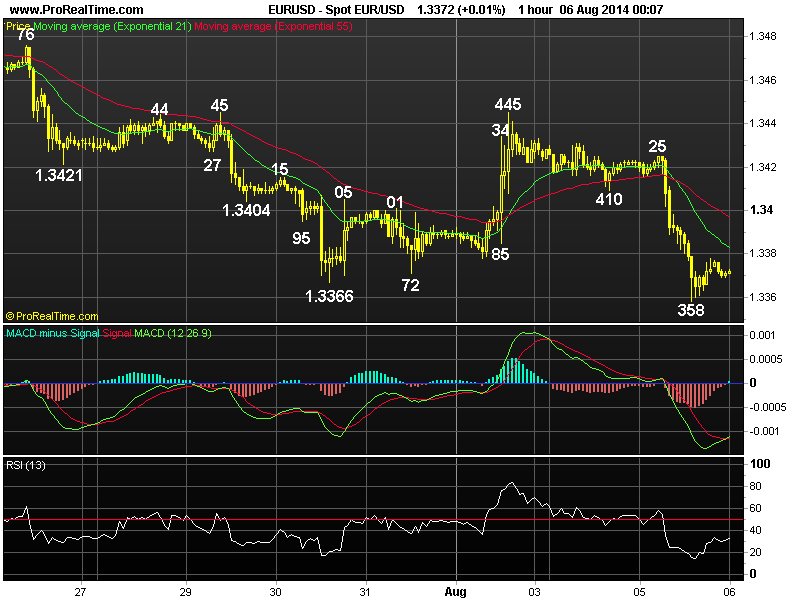Select the cyan "MACD minus Signal" legend label
Image resolution: width=800 pixels, height=600 pixels.
(x=53, y=333)
